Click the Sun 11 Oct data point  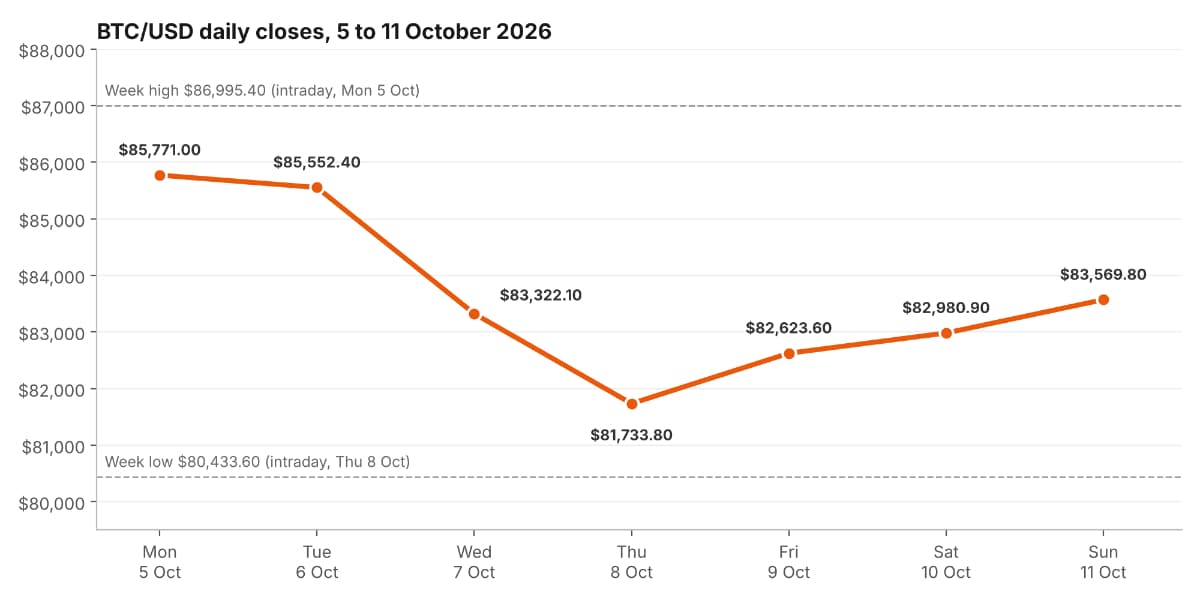pos(1103,300)
